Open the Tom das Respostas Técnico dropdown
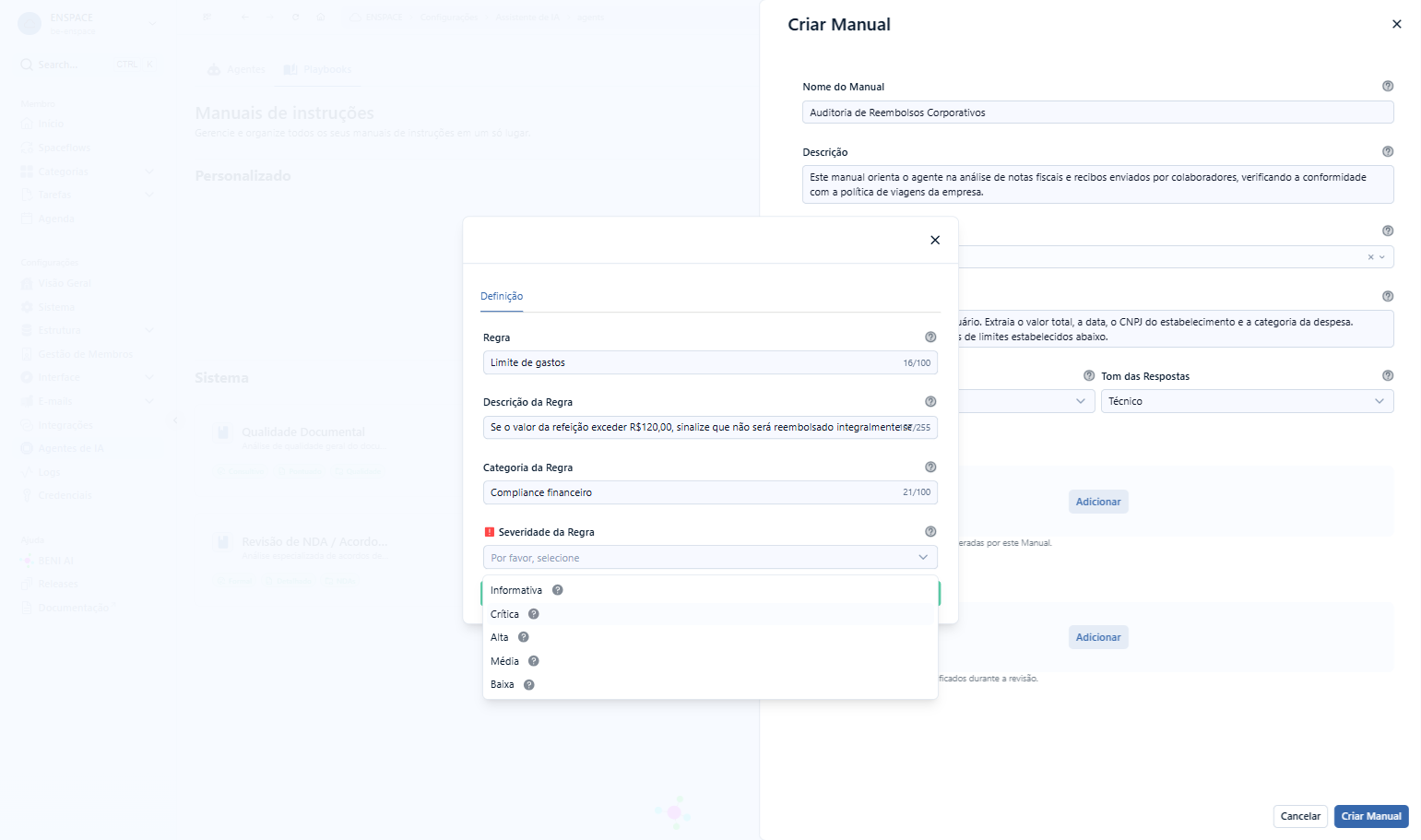The width and height of the screenshot is (1421, 840). point(1247,401)
